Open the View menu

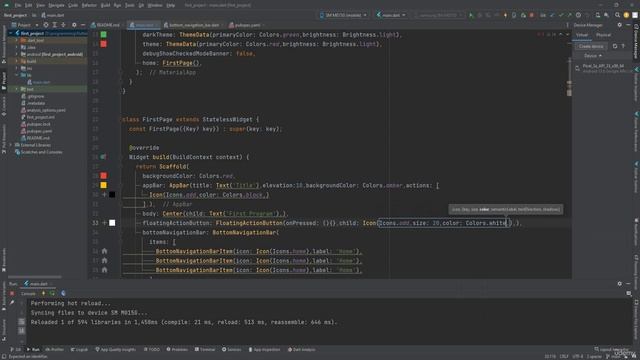[x=40, y=5]
